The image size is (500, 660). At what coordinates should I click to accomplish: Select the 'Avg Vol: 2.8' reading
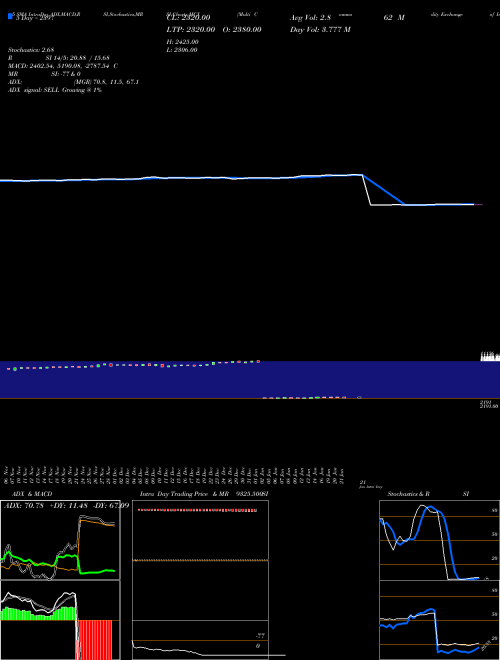point(310,18)
